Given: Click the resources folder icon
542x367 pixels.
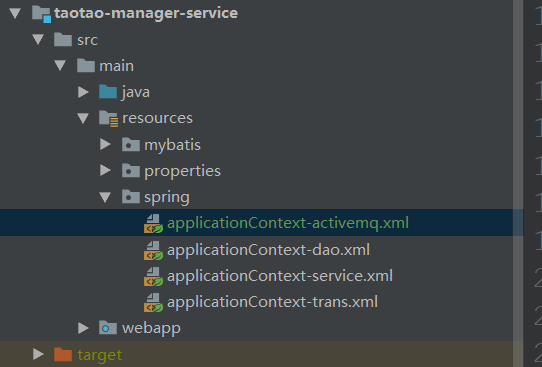Looking at the screenshot, I should pyautogui.click(x=108, y=119).
